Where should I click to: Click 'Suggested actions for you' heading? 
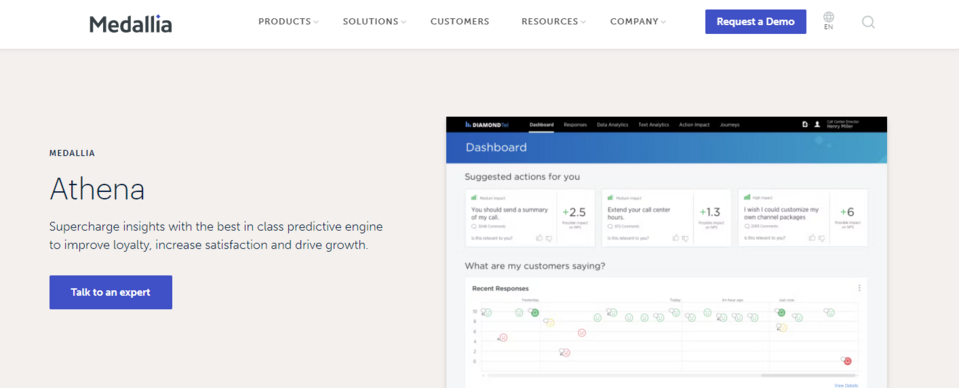click(x=522, y=177)
